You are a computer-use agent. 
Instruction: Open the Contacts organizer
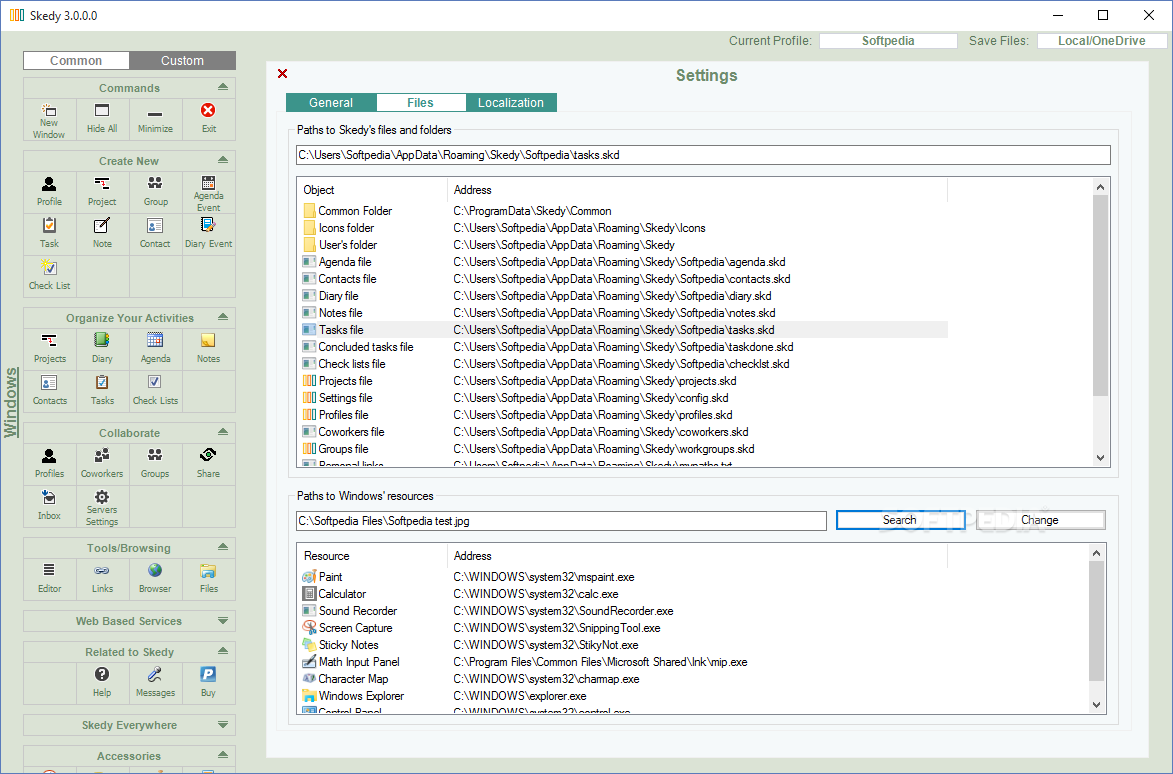tap(49, 390)
